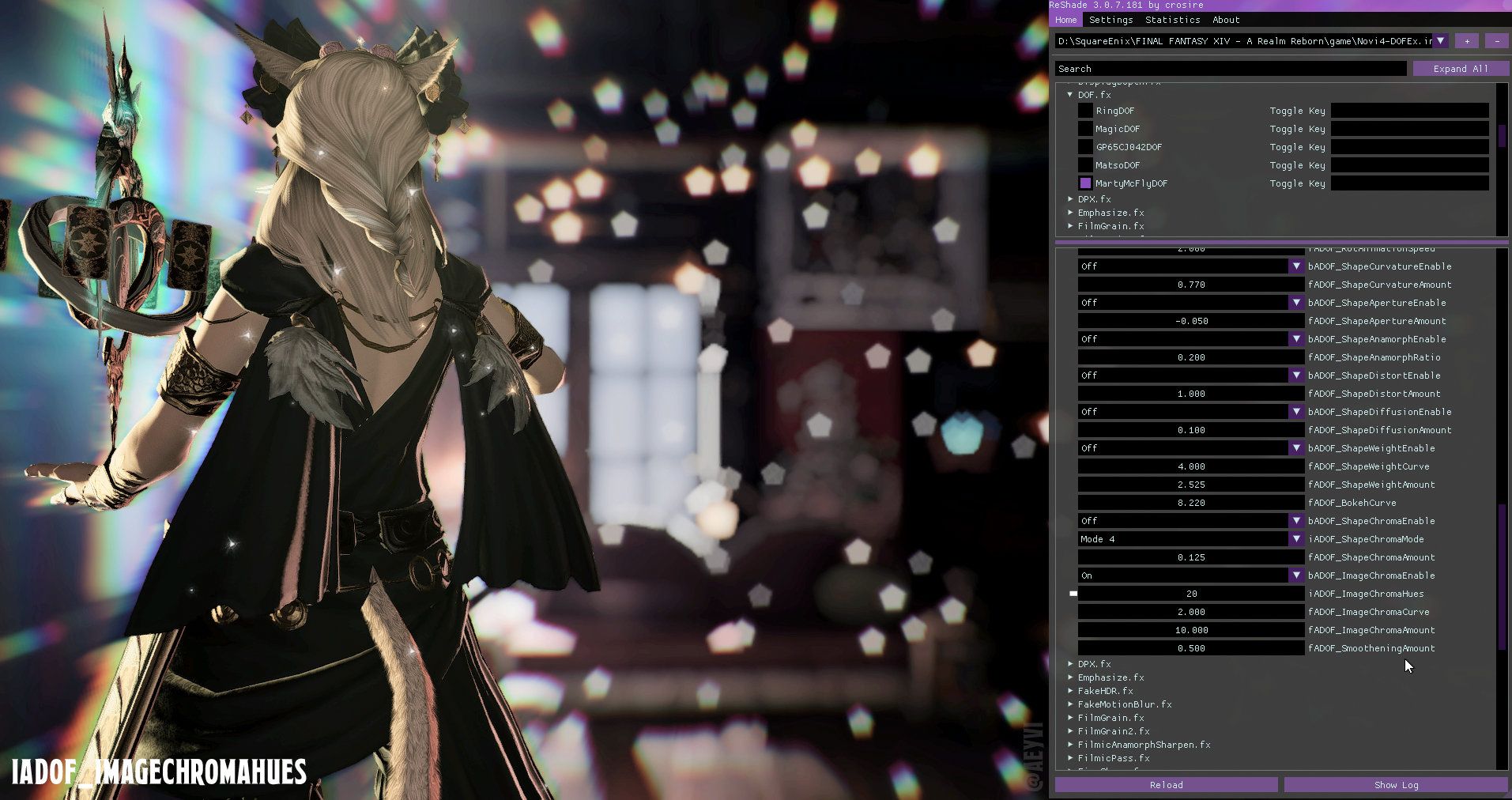This screenshot has height=800, width=1512.
Task: Click the fADOF_ShapeDistortAmount slider
Action: [x=1191, y=394]
